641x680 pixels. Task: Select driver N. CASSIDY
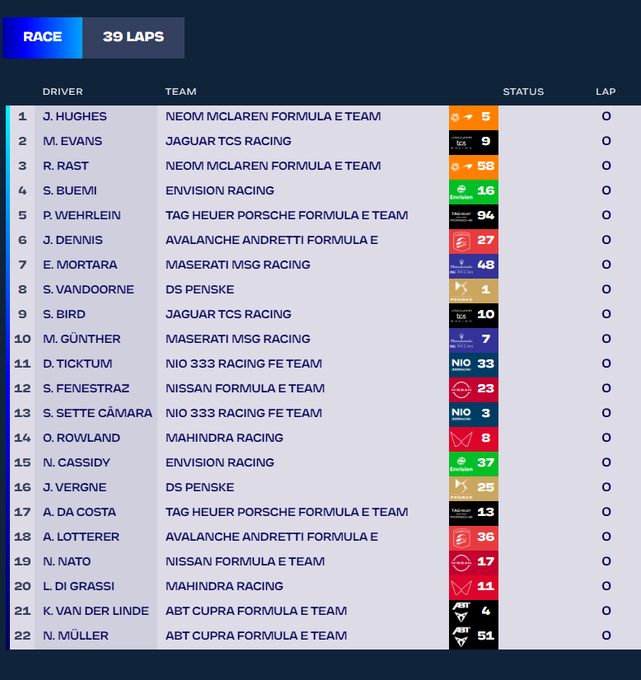(x=76, y=462)
